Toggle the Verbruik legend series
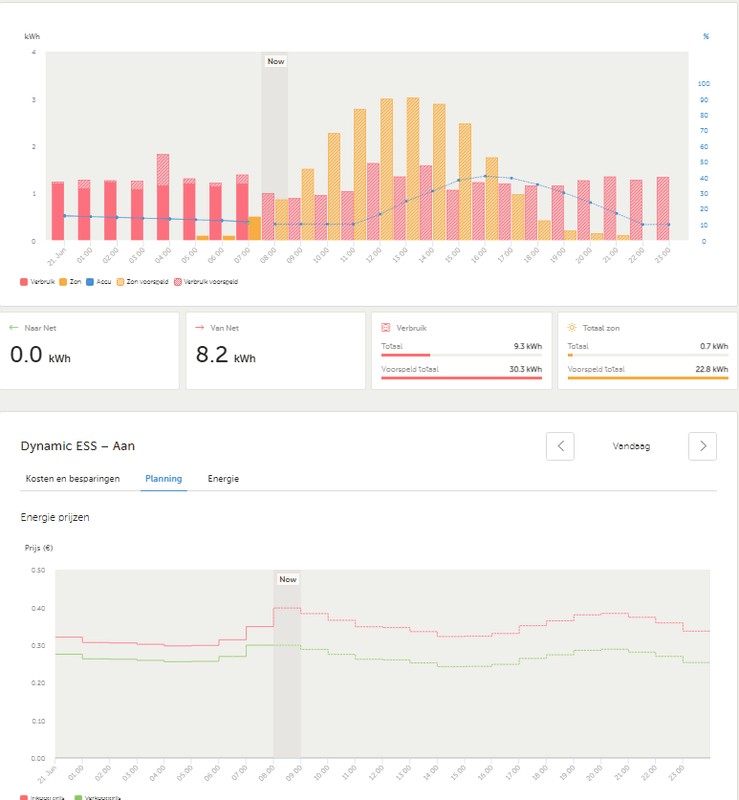 point(37,282)
